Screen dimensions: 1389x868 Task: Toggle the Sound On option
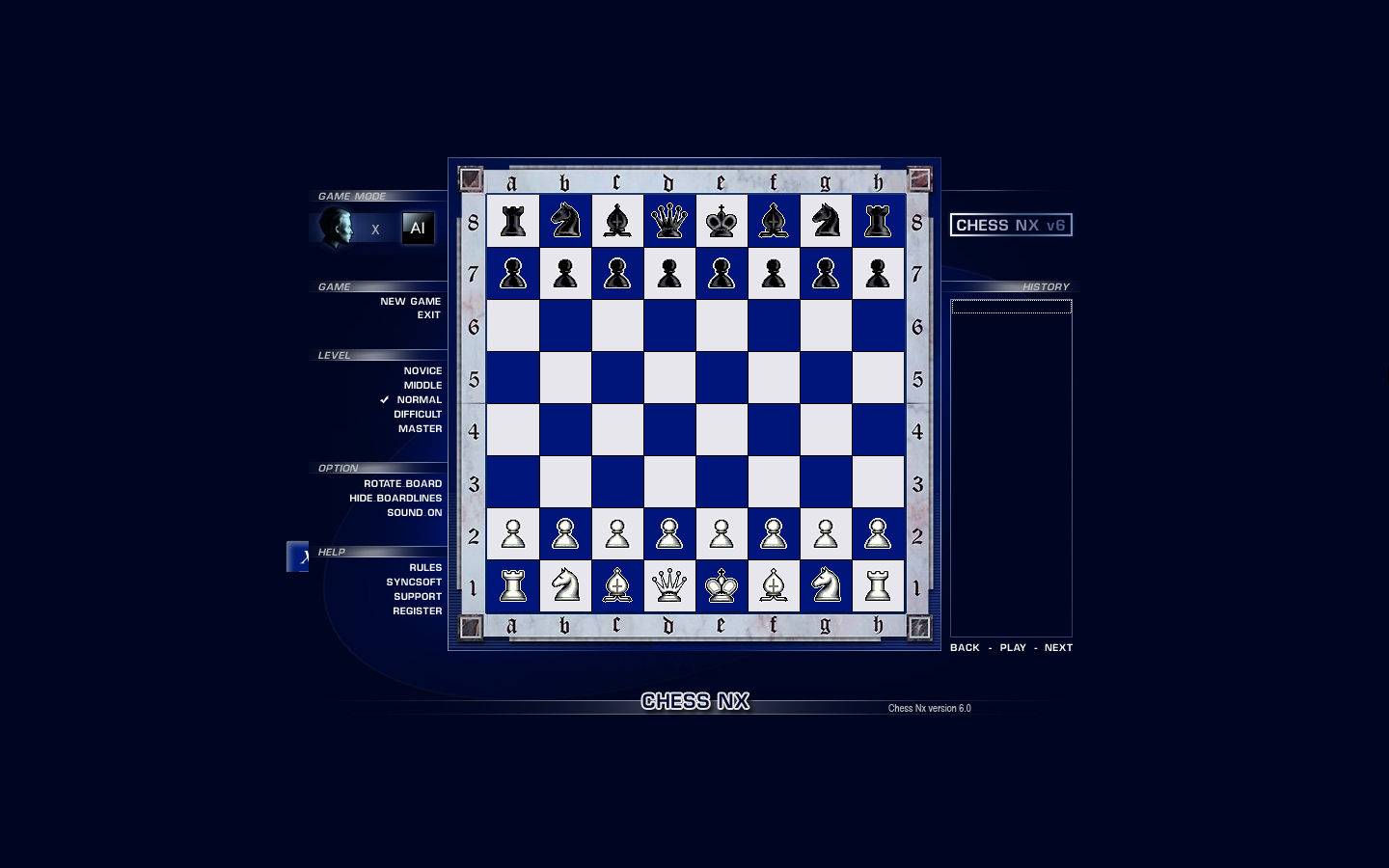pyautogui.click(x=415, y=512)
